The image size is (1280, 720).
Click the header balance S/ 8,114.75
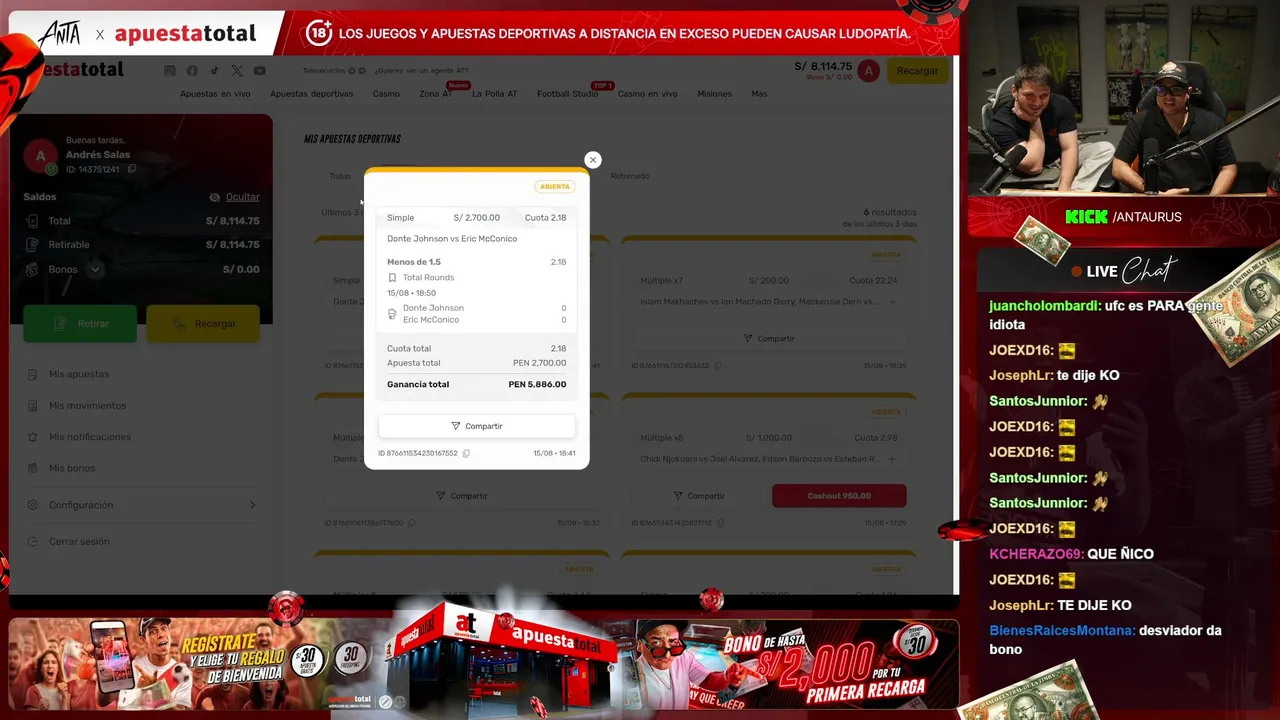(x=823, y=66)
